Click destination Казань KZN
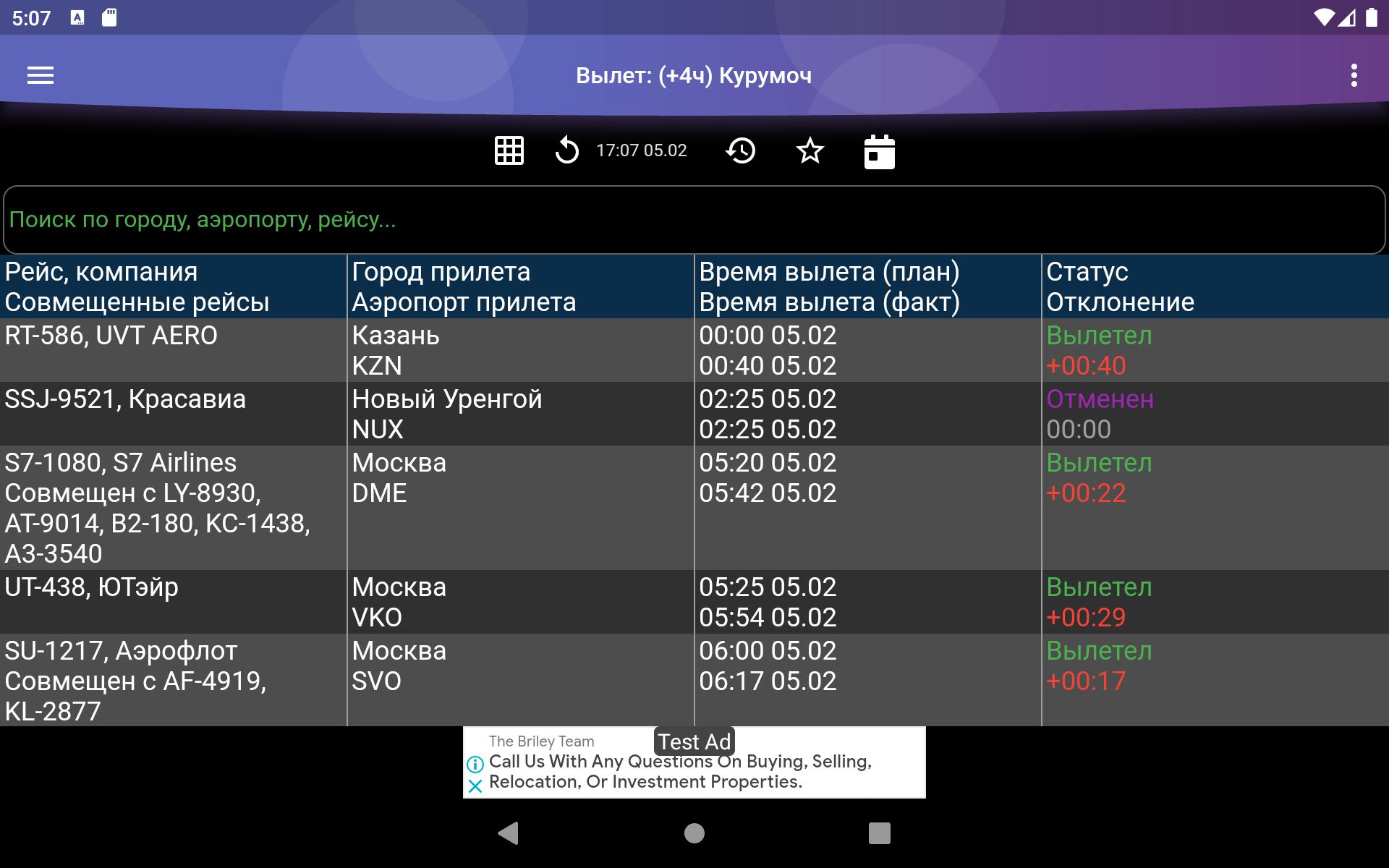This screenshot has height=868, width=1389. click(521, 350)
